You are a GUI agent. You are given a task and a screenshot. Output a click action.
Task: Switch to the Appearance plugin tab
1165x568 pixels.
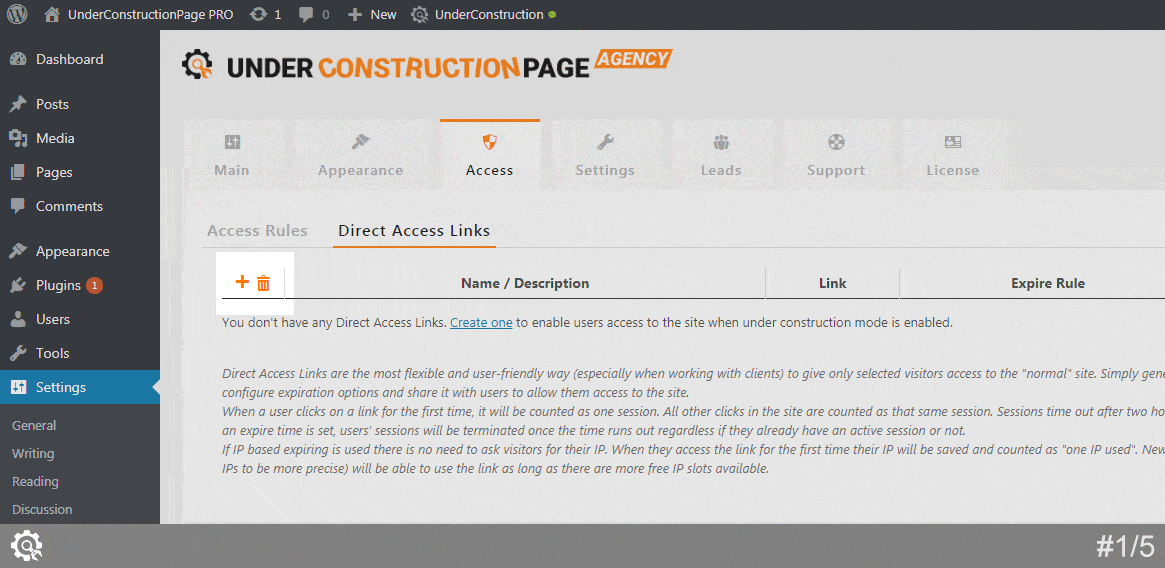[360, 155]
